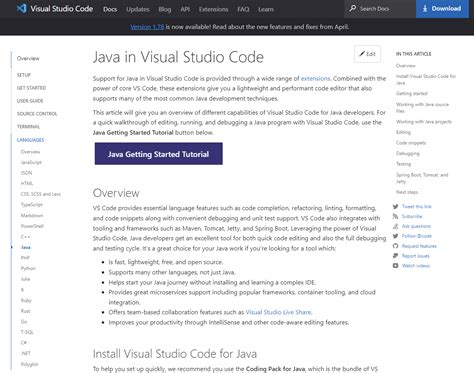Jump to Working with Java source files
Image resolution: width=474 pixels, height=373 pixels.
click(422, 108)
